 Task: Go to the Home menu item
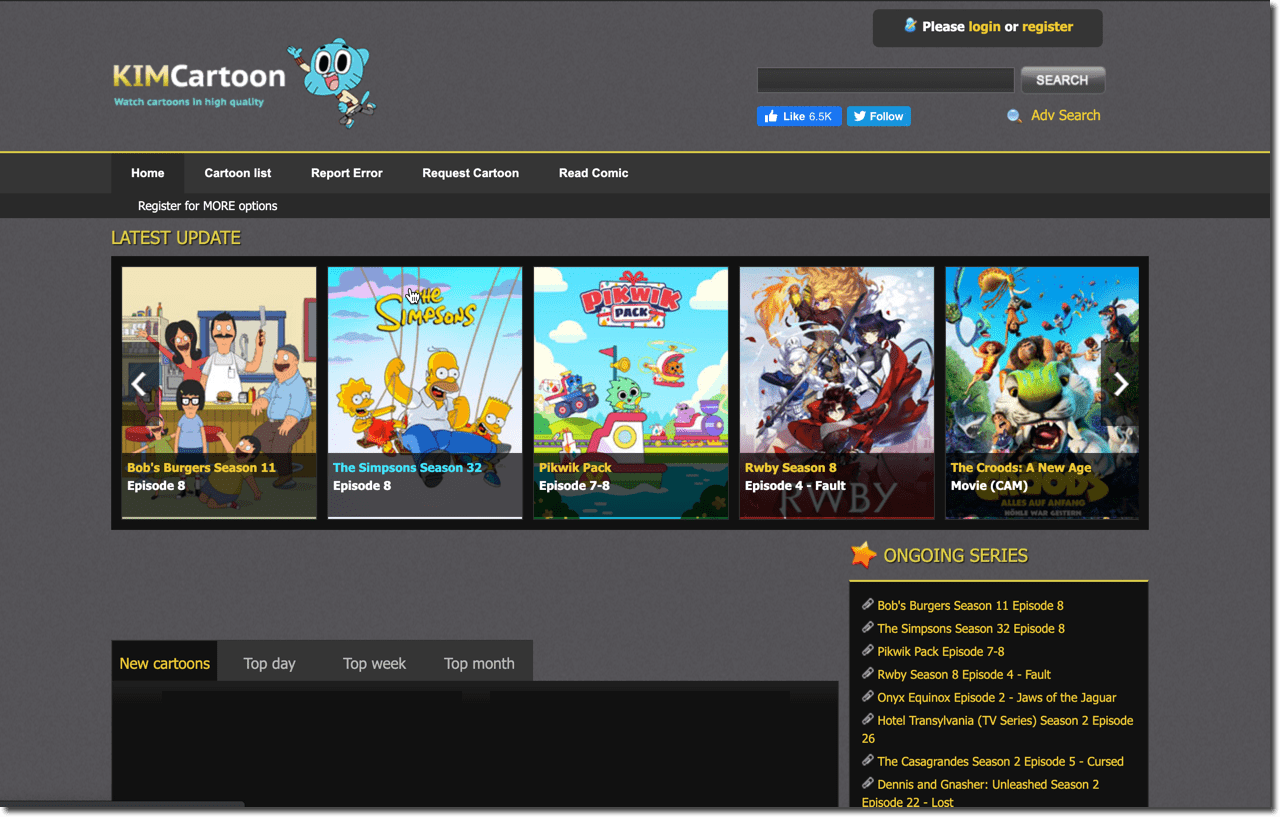point(147,173)
